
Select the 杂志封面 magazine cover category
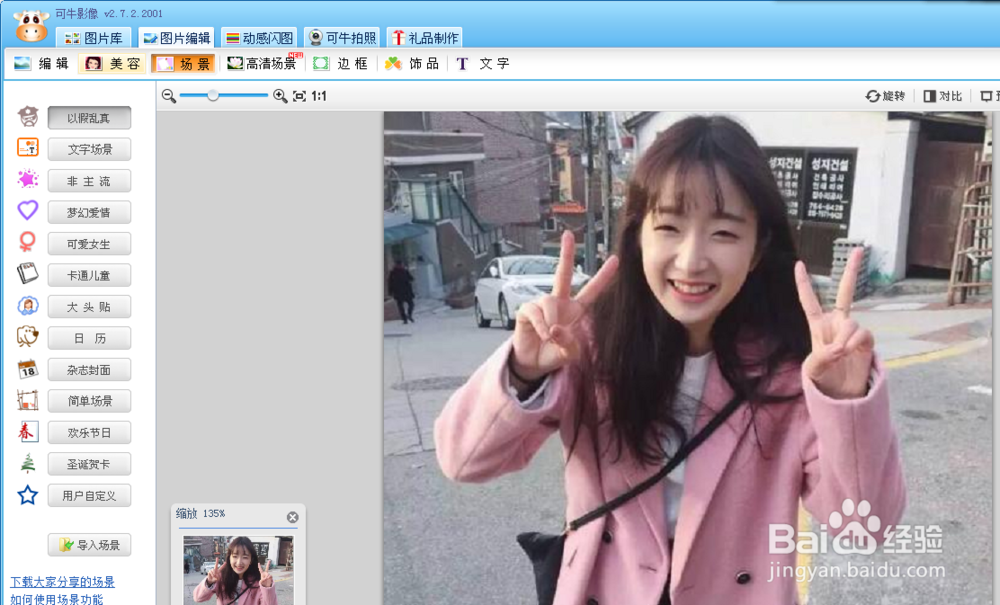pos(89,369)
